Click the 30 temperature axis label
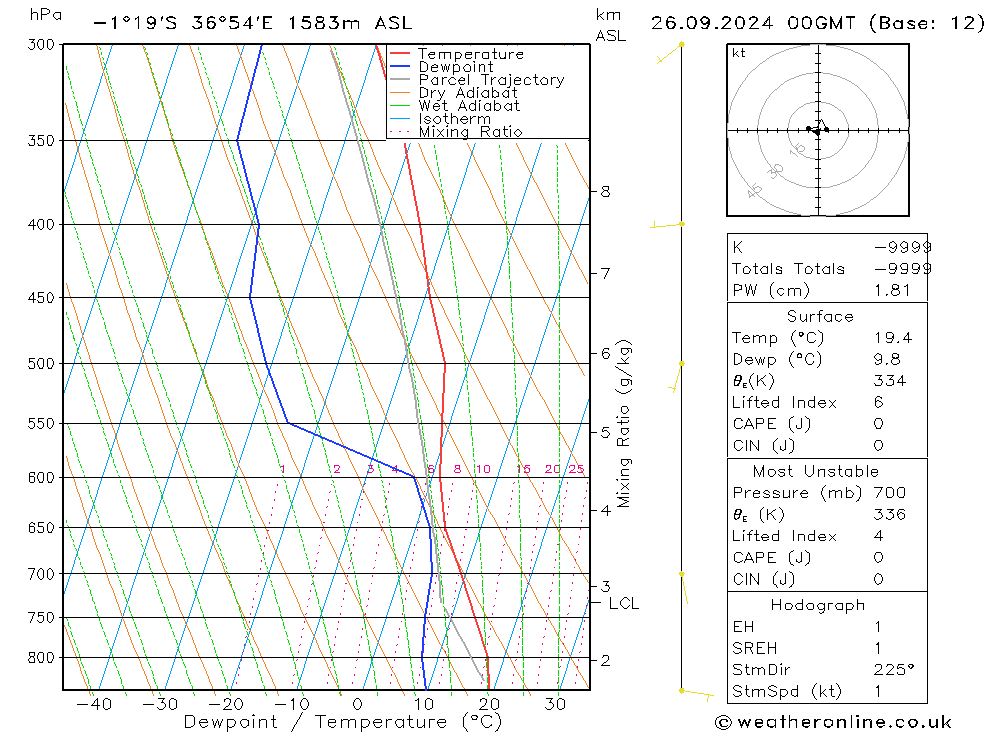This screenshot has height=733, width=1000. point(555,704)
